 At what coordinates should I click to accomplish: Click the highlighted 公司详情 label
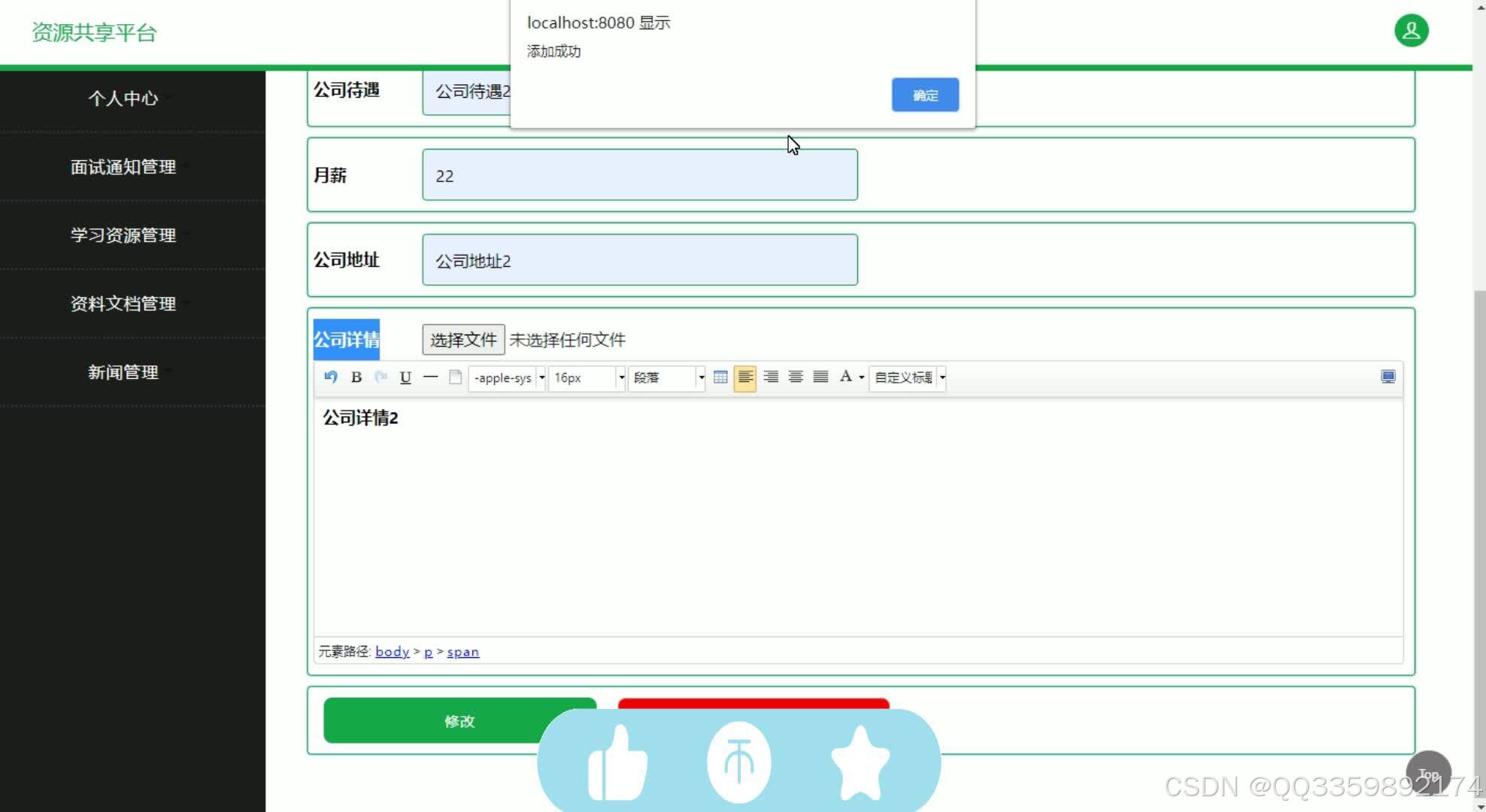click(x=347, y=340)
